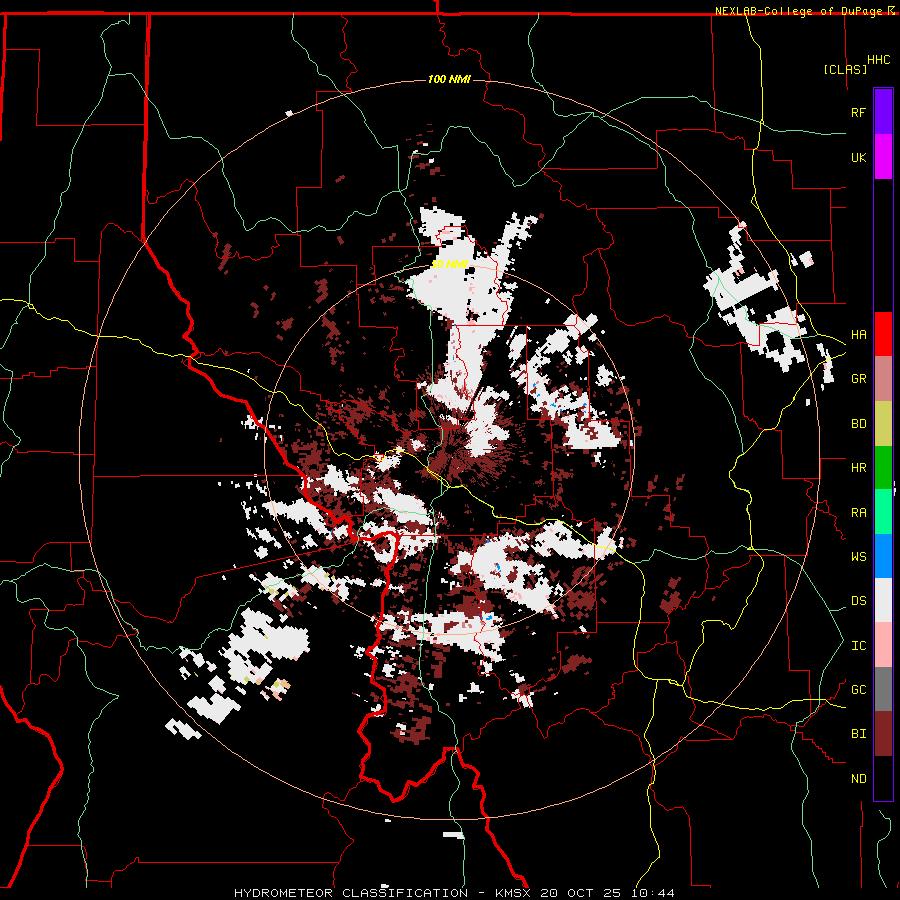The image size is (900, 900).
Task: Click the [CLAS] units label
Action: pyautogui.click(x=845, y=69)
